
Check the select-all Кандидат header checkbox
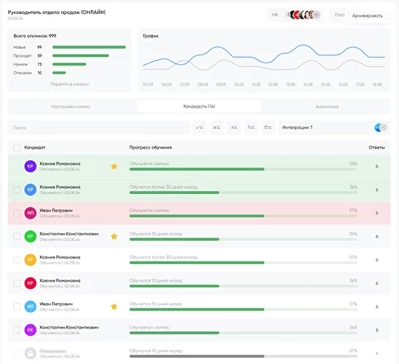point(17,147)
